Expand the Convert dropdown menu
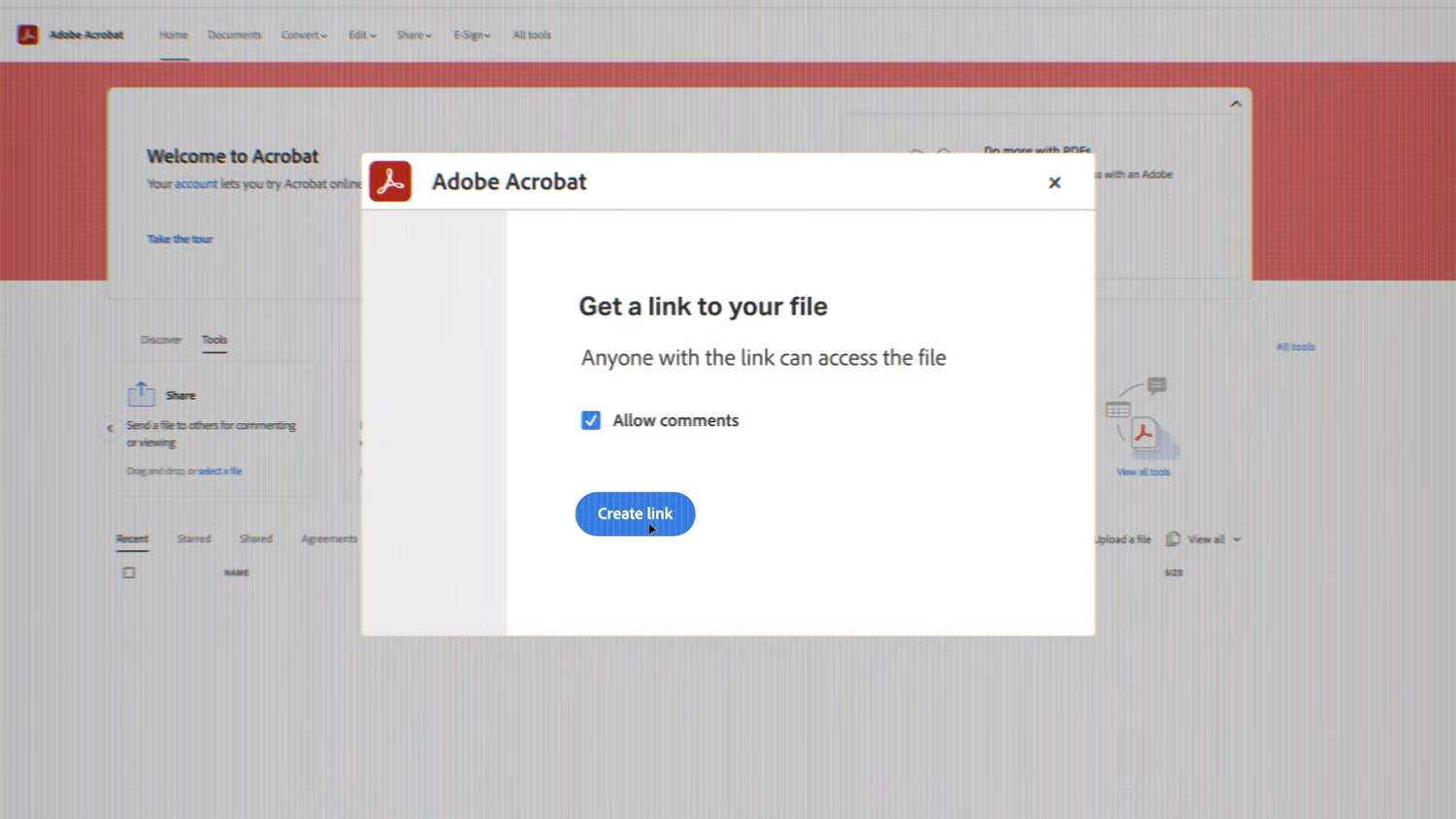The width and height of the screenshot is (1456, 819). click(x=304, y=35)
